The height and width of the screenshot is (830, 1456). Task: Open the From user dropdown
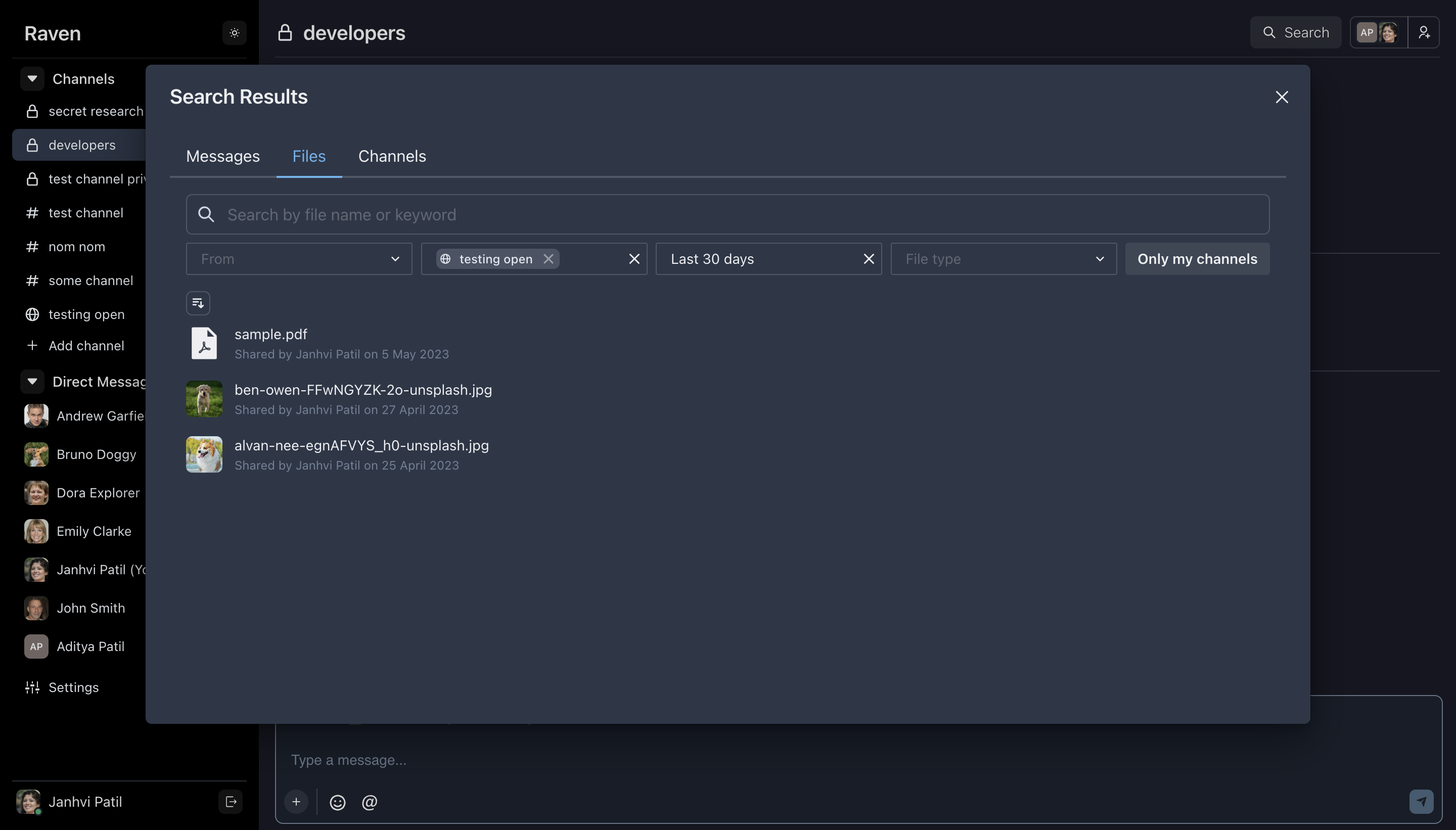299,259
